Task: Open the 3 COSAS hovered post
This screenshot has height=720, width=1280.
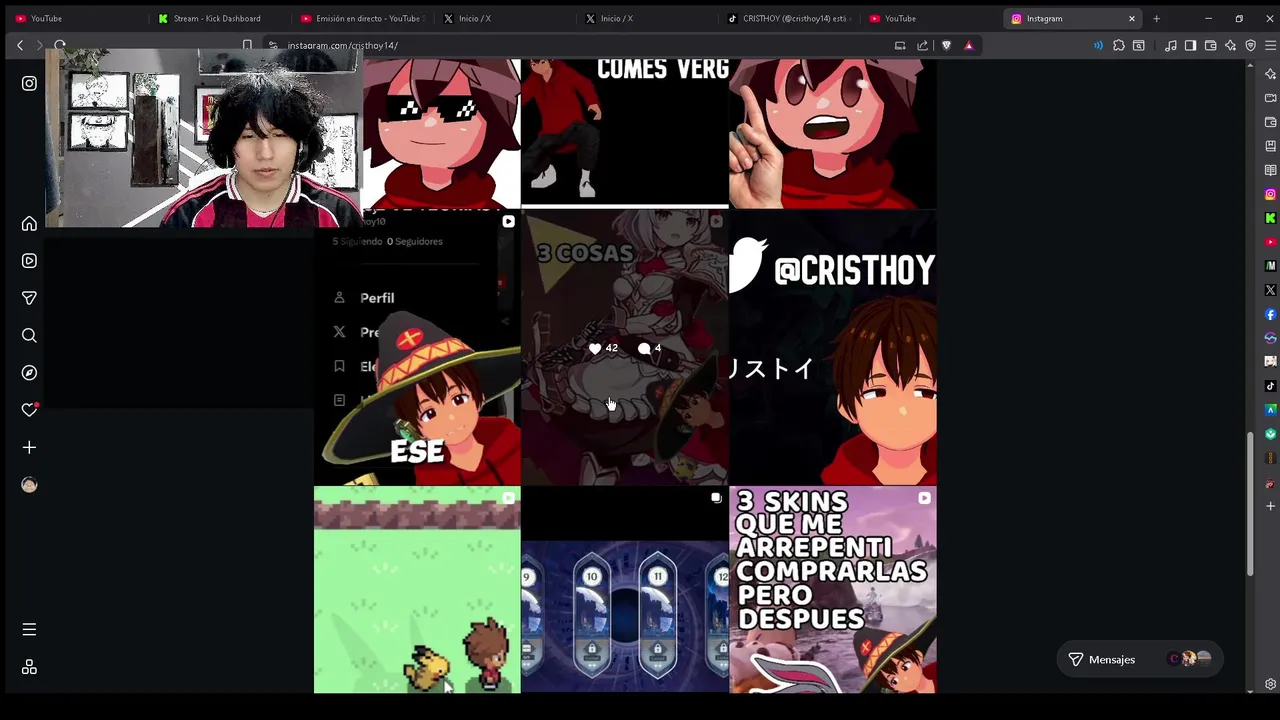Action: (x=625, y=348)
